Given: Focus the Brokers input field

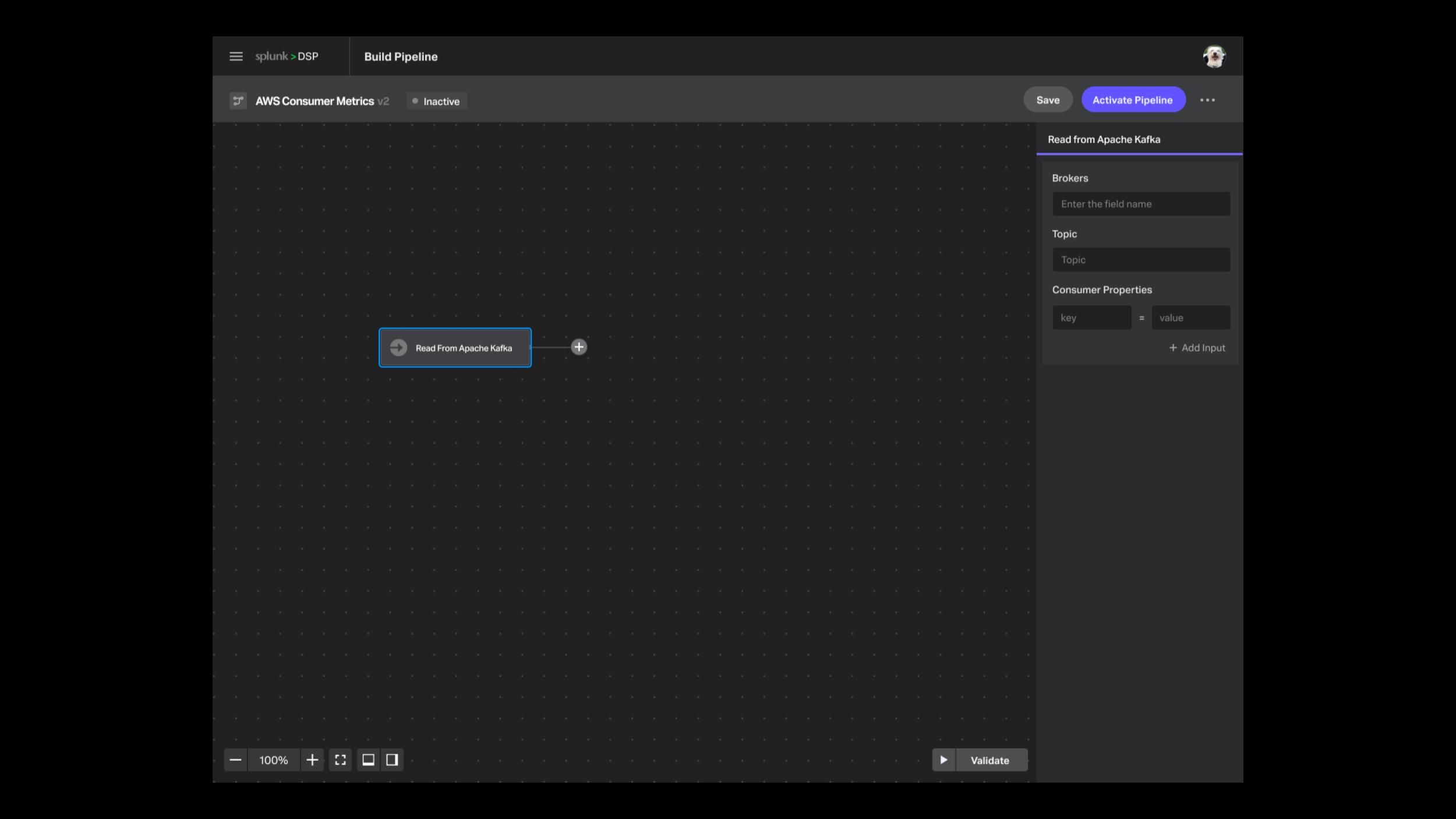Looking at the screenshot, I should pyautogui.click(x=1141, y=204).
